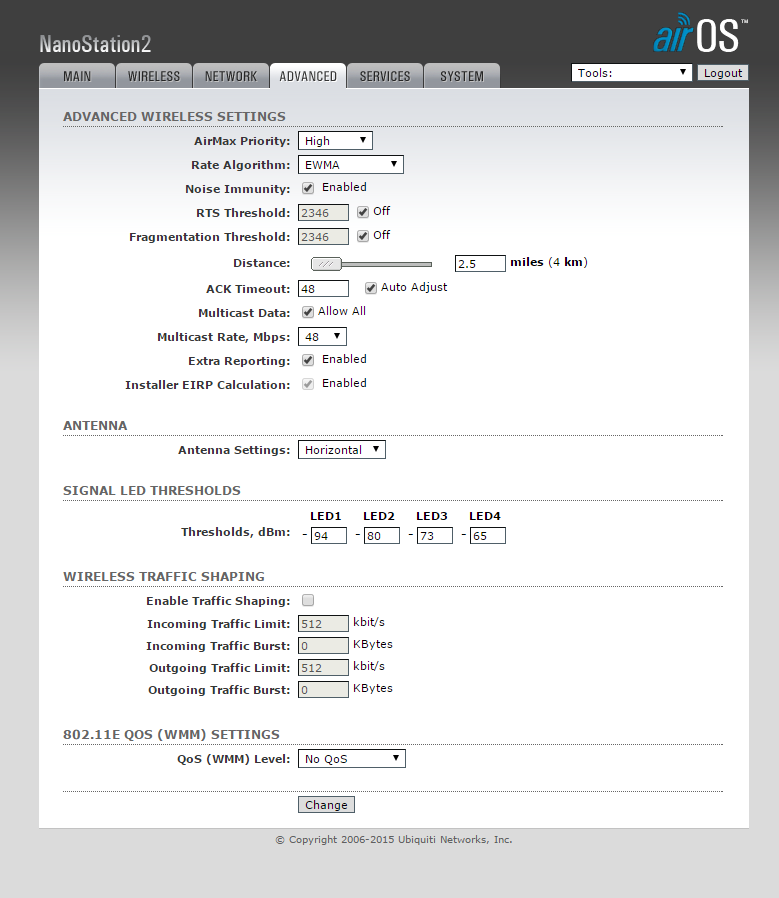This screenshot has width=779, height=898.
Task: Toggle ACK Timeout Auto Adjust checkbox
Action: 371,288
